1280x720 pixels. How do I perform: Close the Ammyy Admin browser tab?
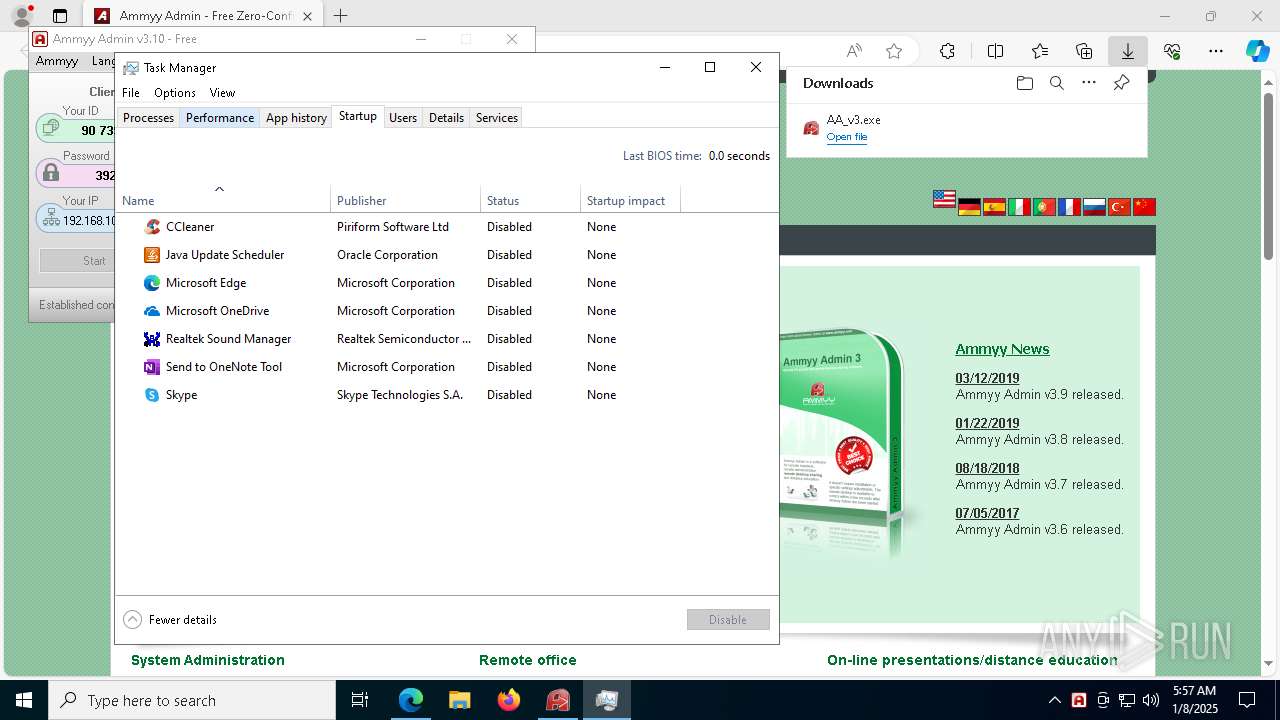[x=307, y=16]
